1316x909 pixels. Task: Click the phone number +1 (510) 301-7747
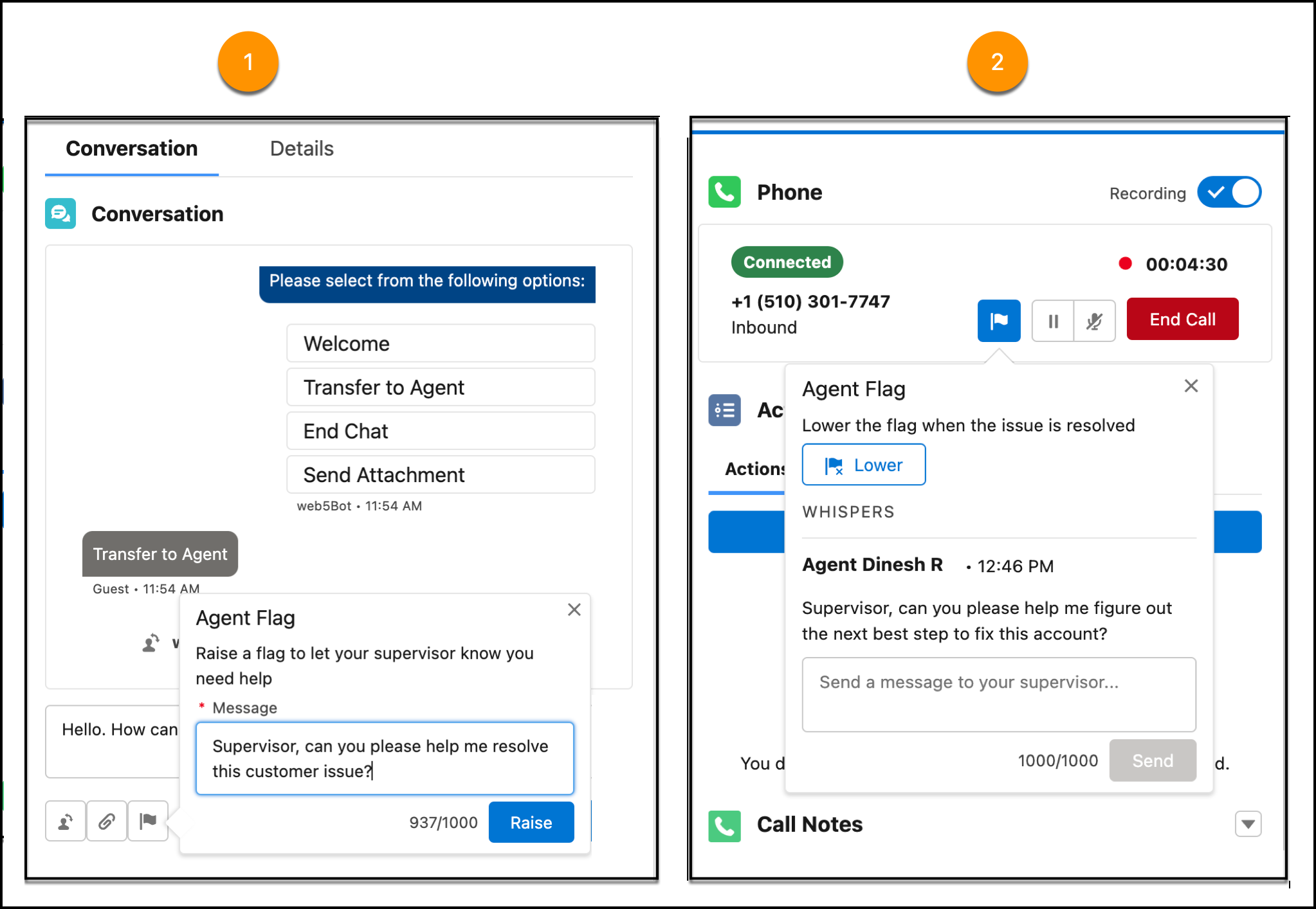tap(810, 301)
